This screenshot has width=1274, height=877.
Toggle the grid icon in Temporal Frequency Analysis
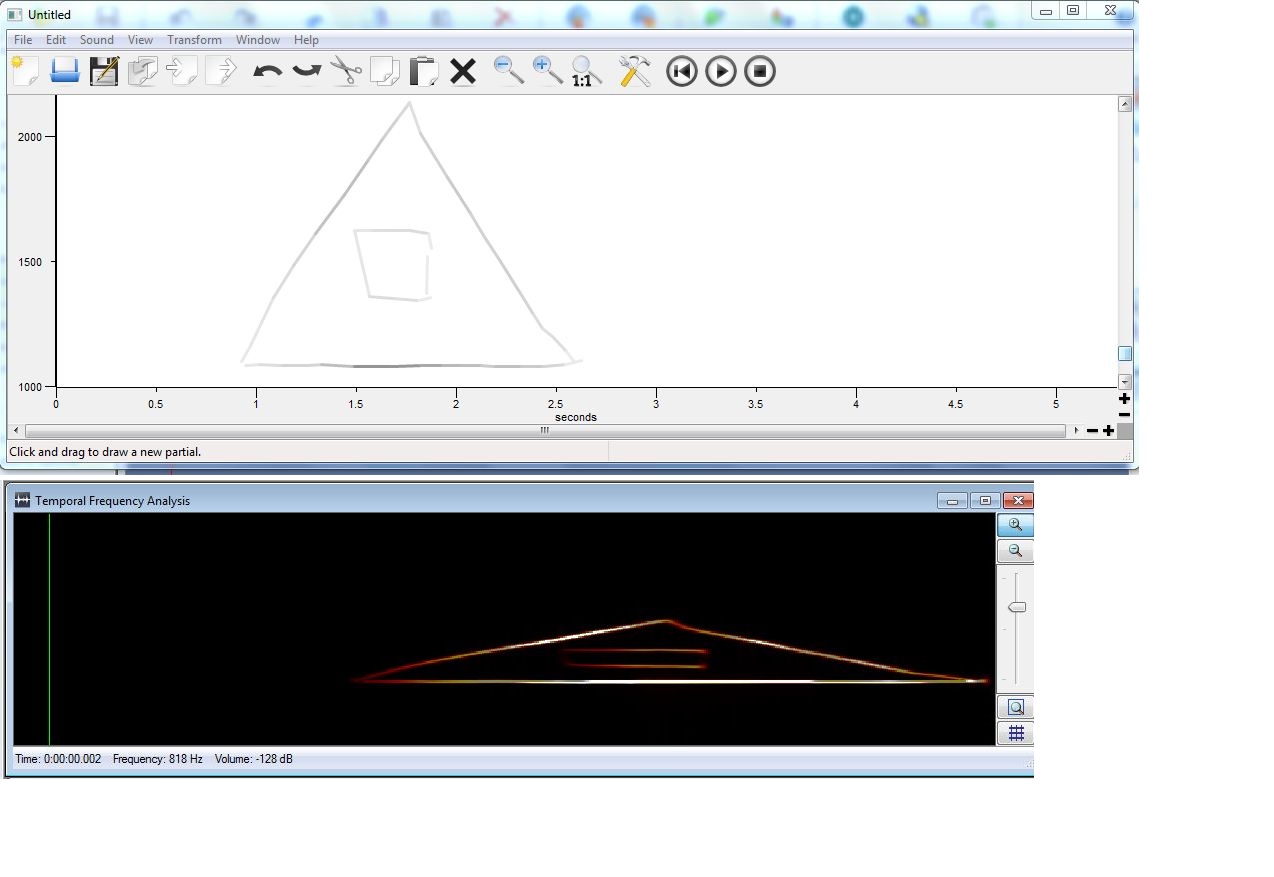pyautogui.click(x=1016, y=734)
